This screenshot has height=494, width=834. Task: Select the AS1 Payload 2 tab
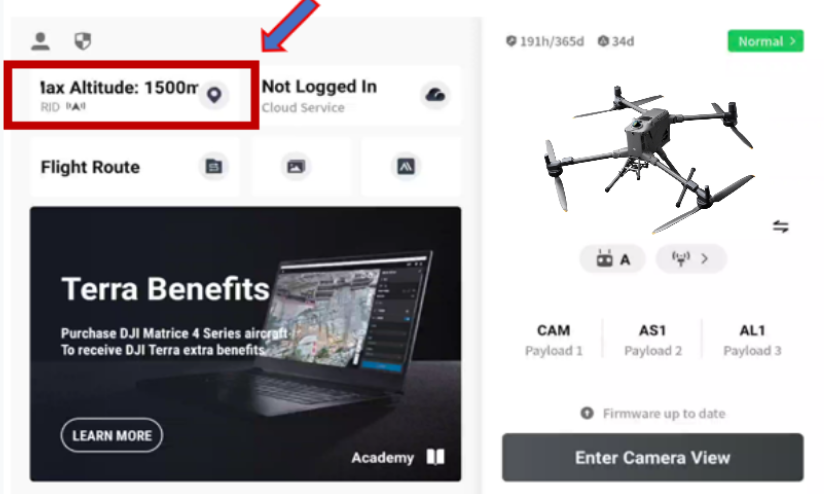click(653, 340)
